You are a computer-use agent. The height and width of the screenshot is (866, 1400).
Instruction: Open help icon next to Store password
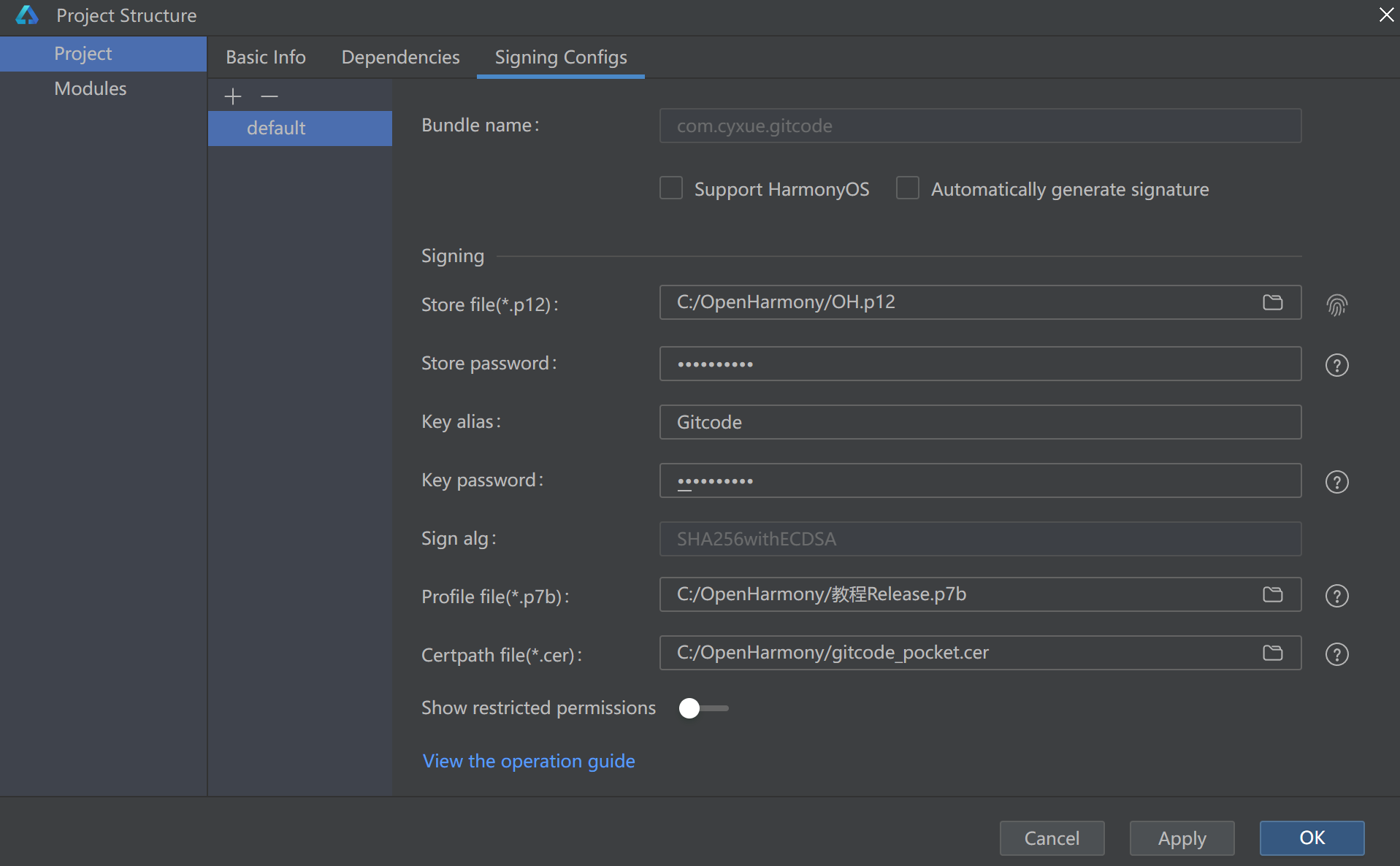(1336, 365)
